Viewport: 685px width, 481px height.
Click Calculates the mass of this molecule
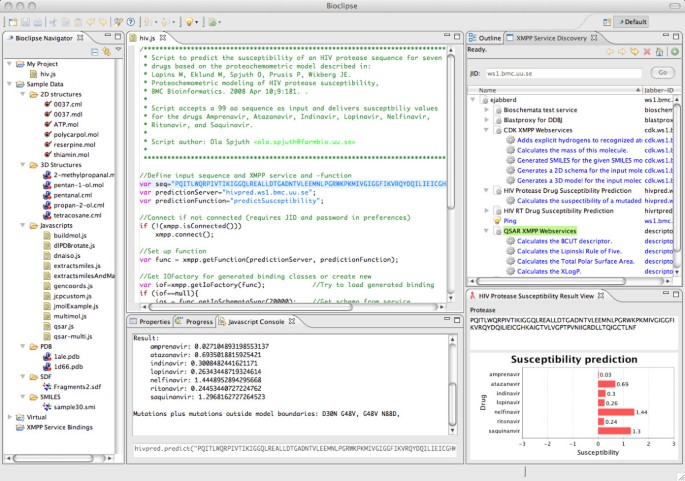[572, 150]
